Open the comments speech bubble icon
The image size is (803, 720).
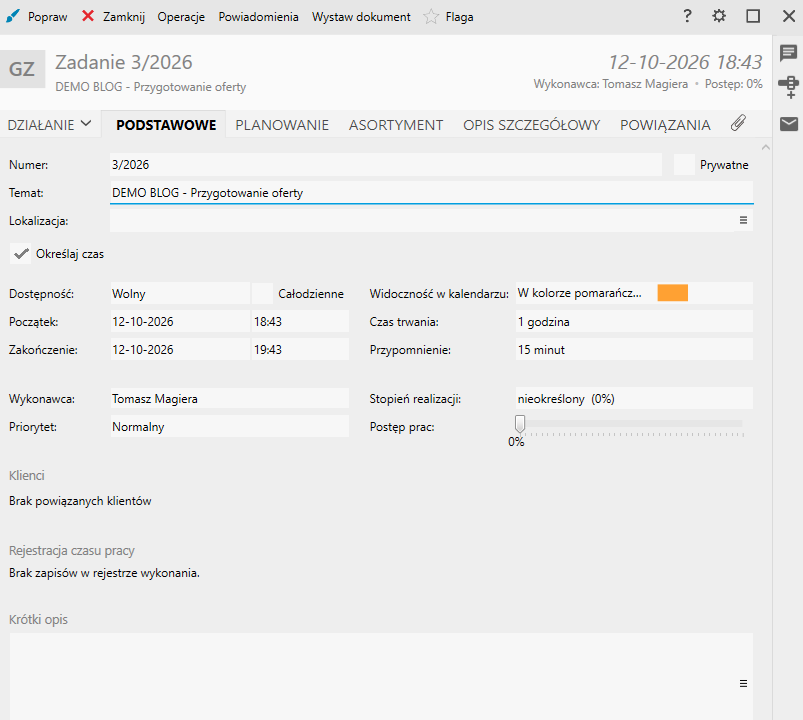tap(789, 53)
